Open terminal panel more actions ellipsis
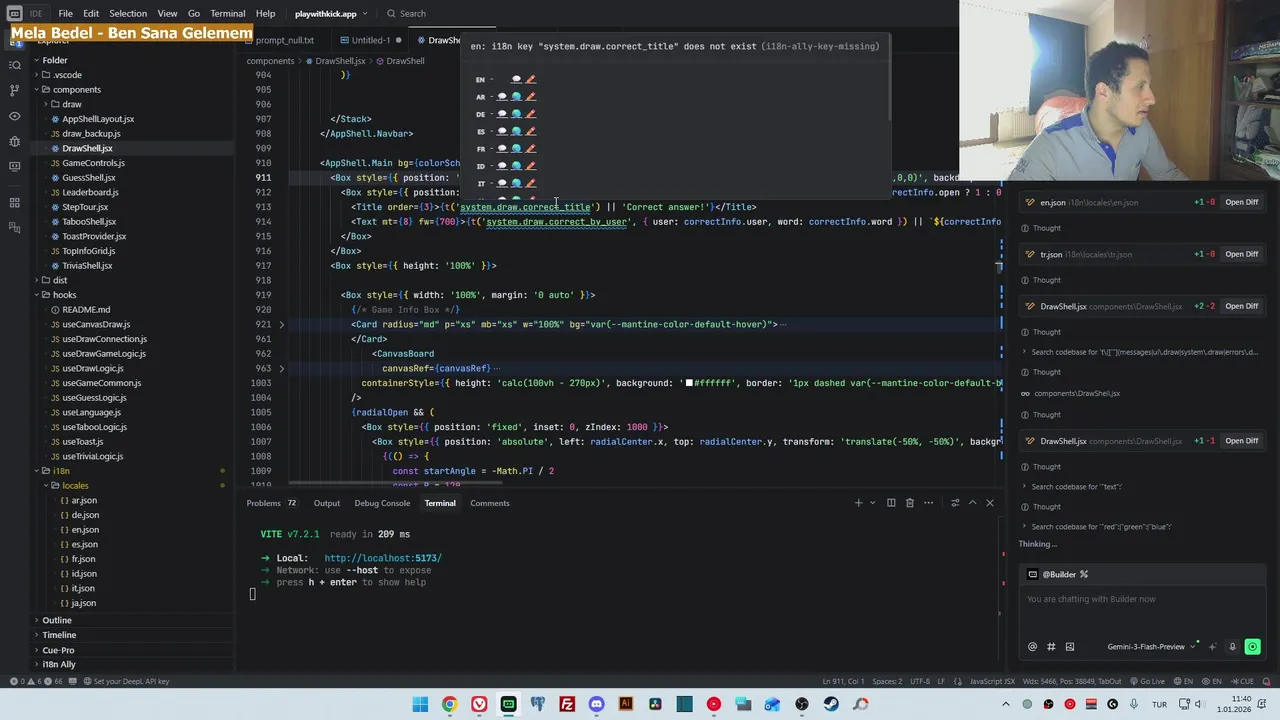The width and height of the screenshot is (1280, 720). (x=928, y=503)
